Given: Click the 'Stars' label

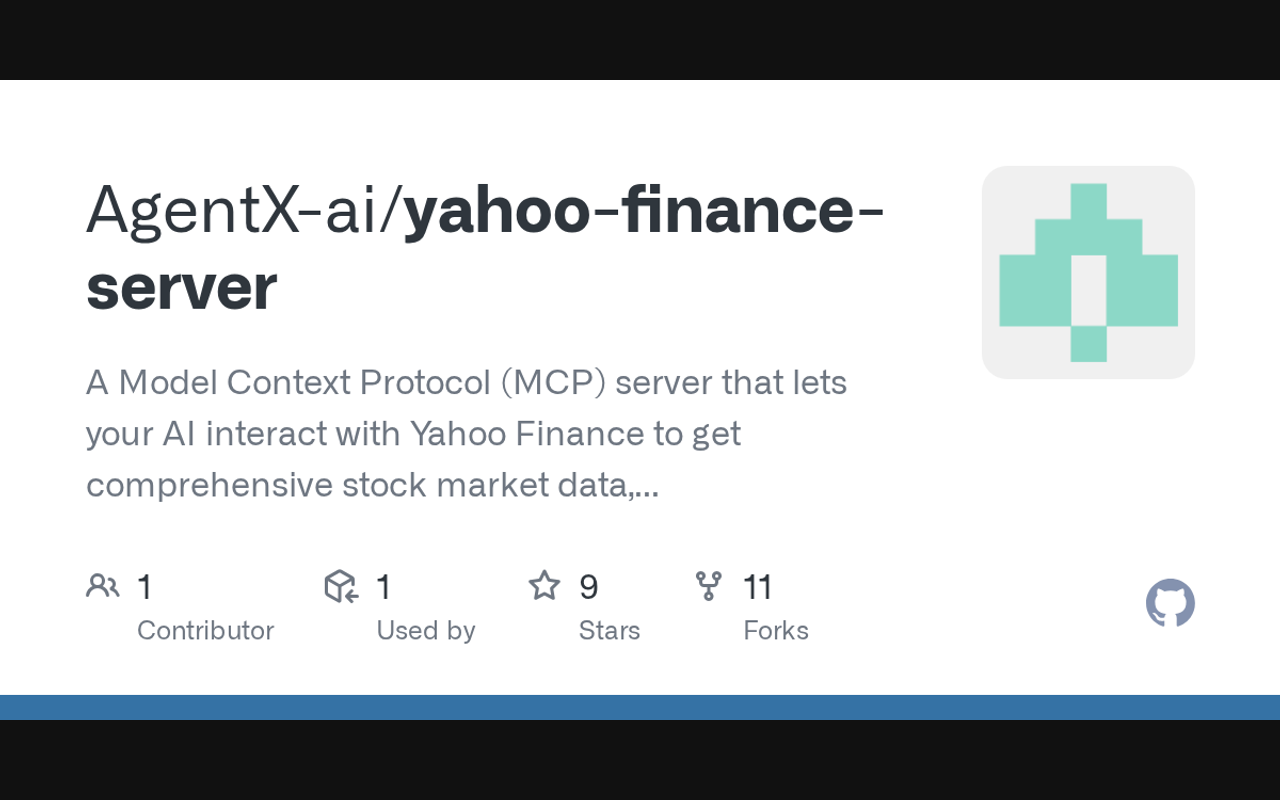Looking at the screenshot, I should pos(609,630).
